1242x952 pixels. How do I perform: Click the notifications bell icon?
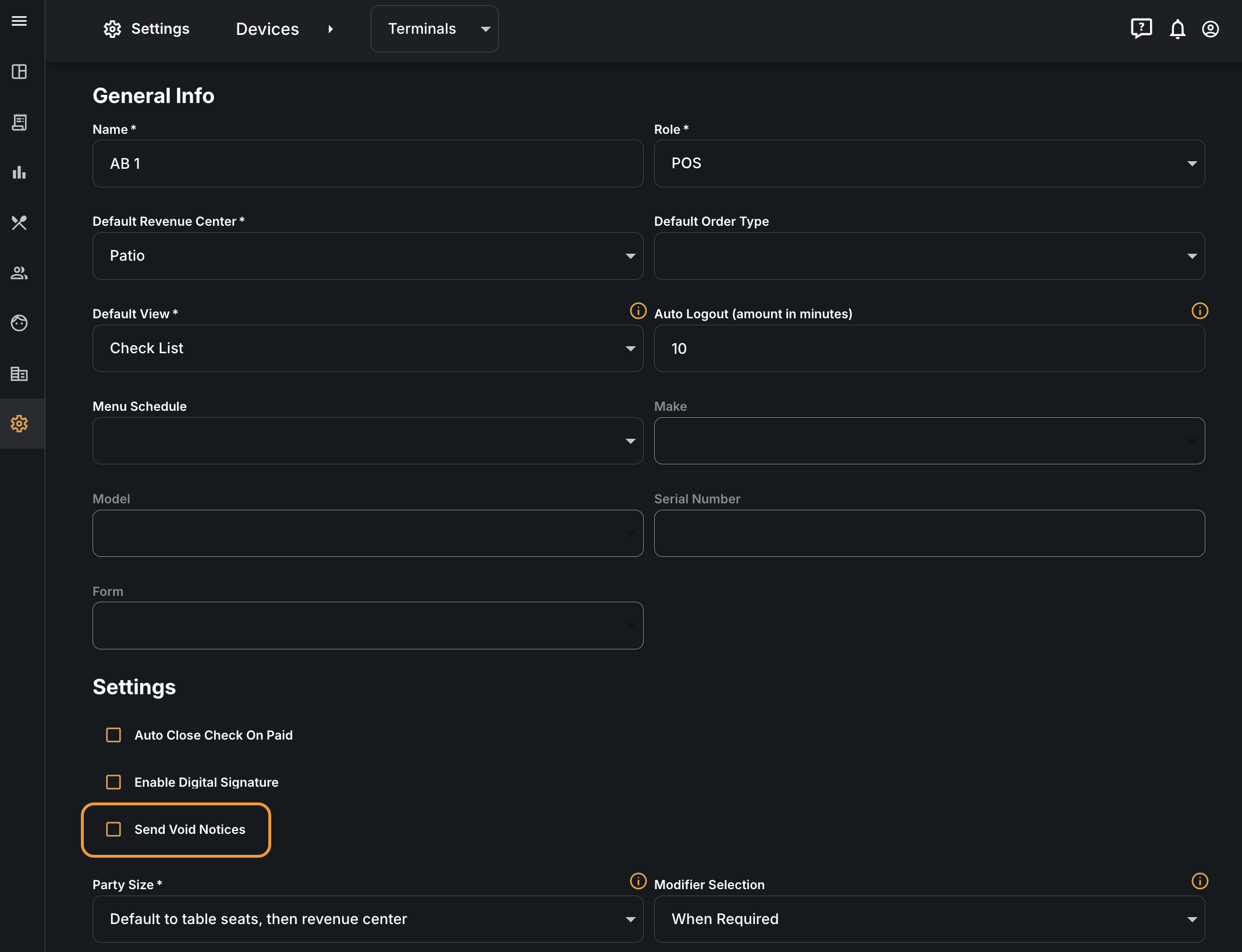click(1177, 29)
